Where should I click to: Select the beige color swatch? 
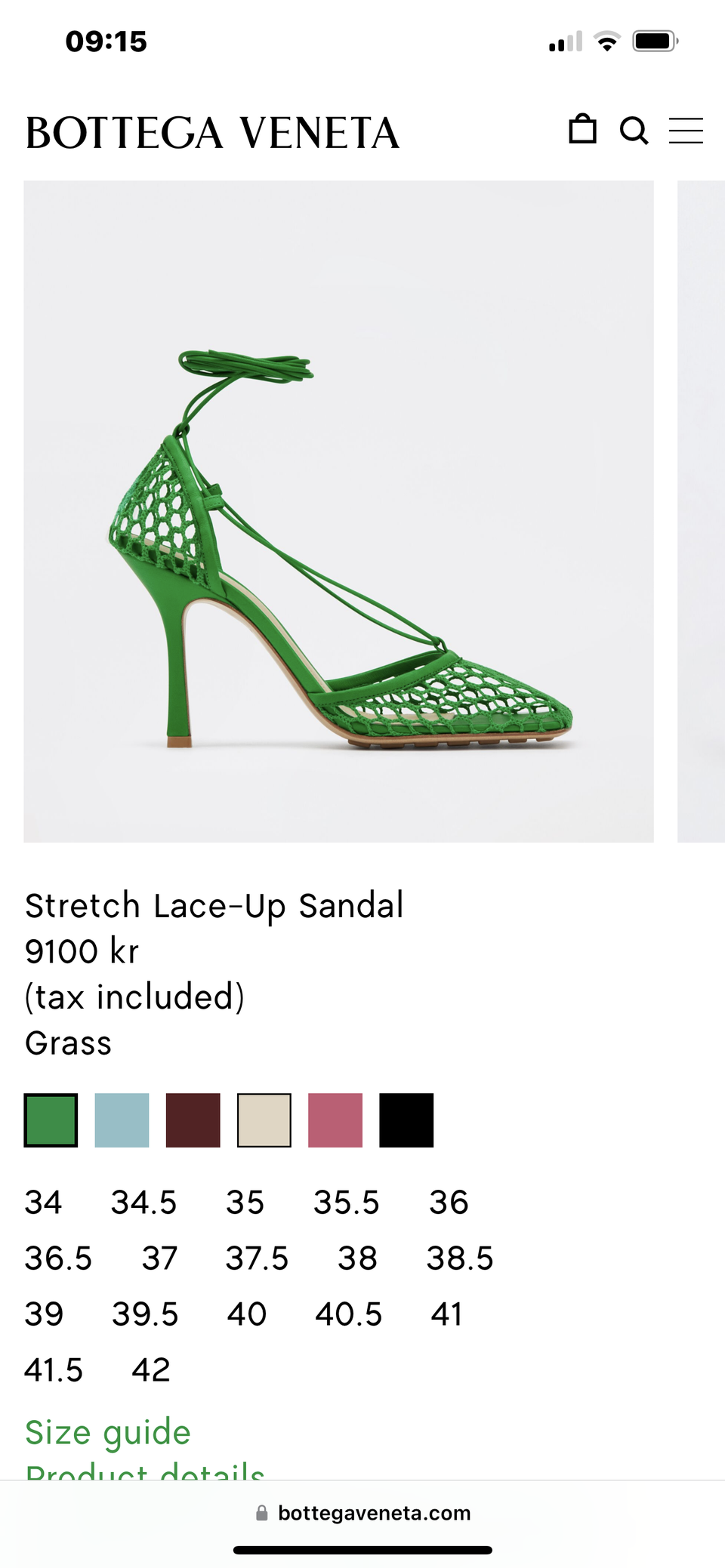click(x=264, y=1120)
